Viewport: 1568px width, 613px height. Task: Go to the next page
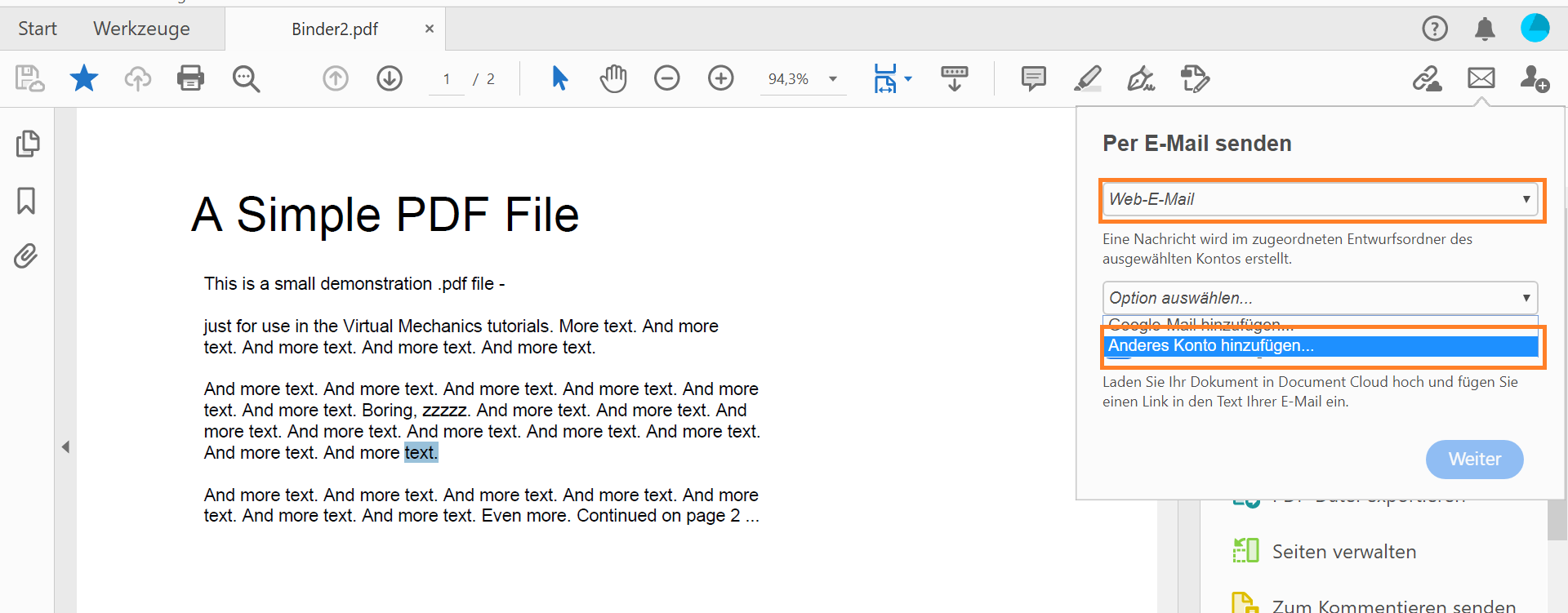[x=390, y=78]
